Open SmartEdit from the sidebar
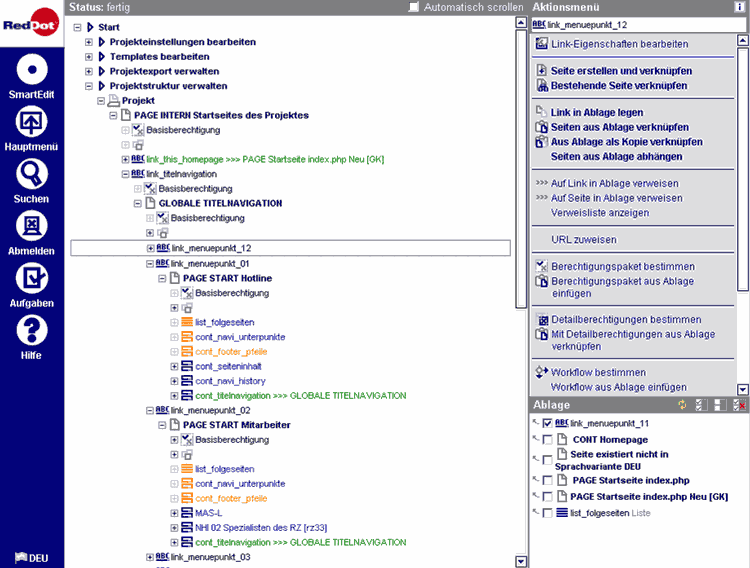The height and width of the screenshot is (568, 750). pos(31,70)
